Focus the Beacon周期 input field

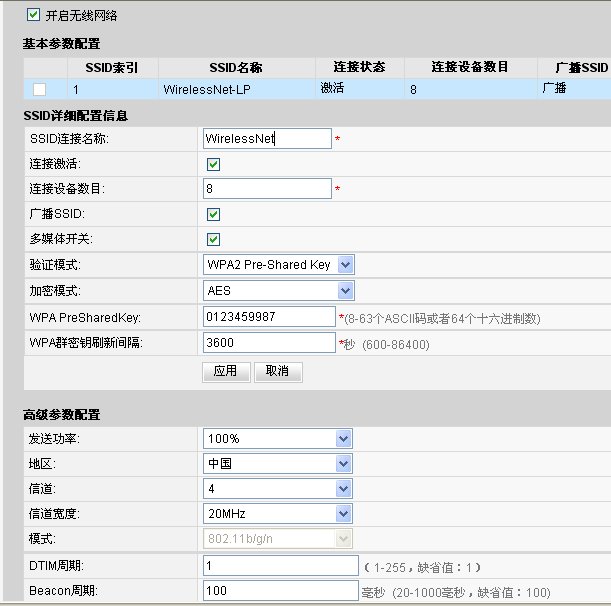click(x=281, y=591)
